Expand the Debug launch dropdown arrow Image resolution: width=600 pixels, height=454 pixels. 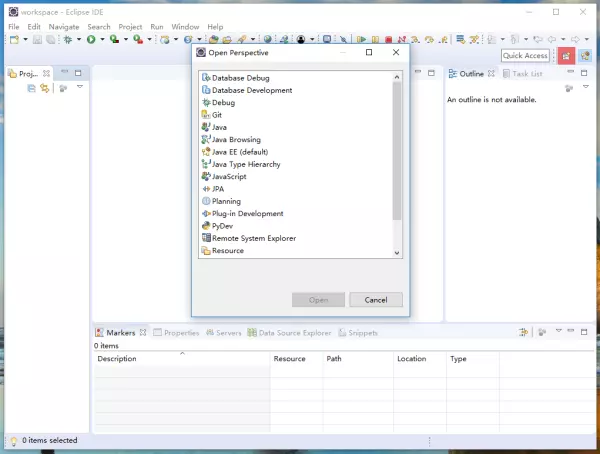click(x=78, y=39)
